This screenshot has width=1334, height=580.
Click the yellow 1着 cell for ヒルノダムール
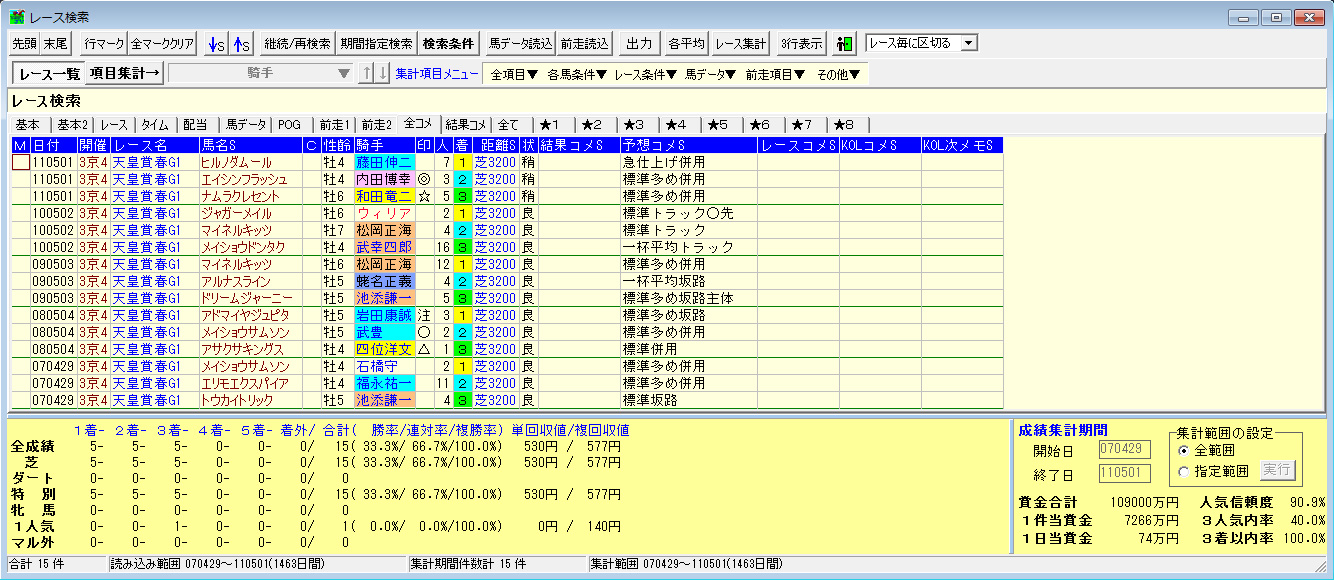462,162
